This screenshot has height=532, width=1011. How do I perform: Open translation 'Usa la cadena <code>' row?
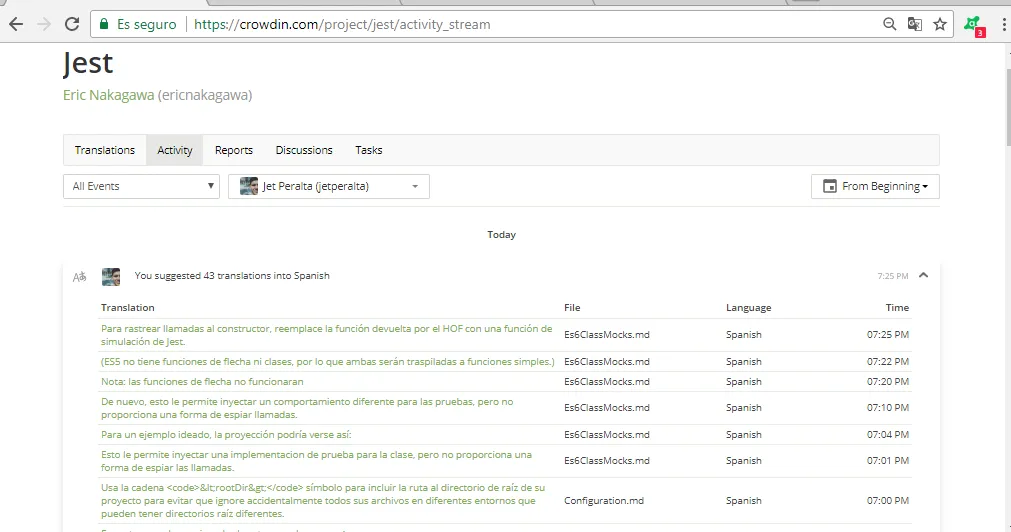(322, 500)
